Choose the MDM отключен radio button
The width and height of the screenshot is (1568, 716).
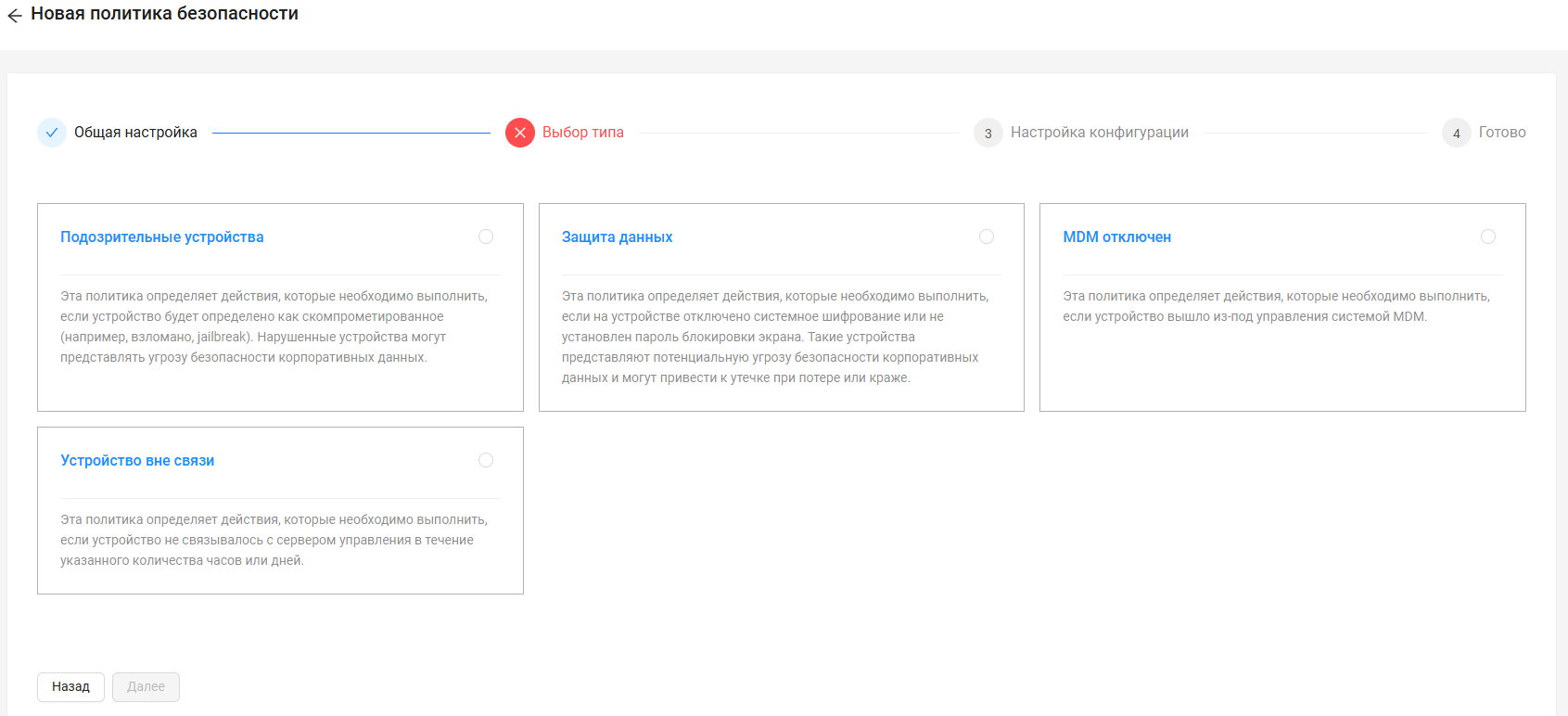(x=1488, y=237)
